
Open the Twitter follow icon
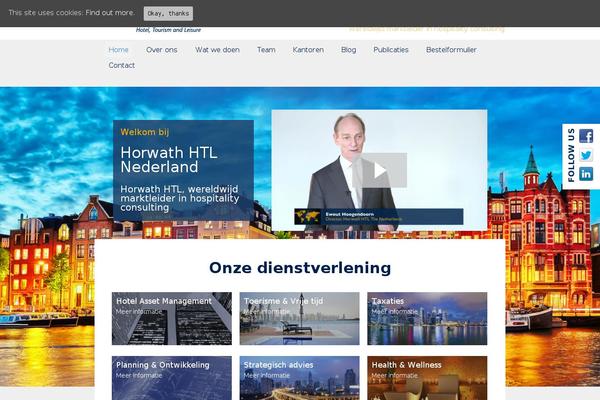(x=586, y=155)
